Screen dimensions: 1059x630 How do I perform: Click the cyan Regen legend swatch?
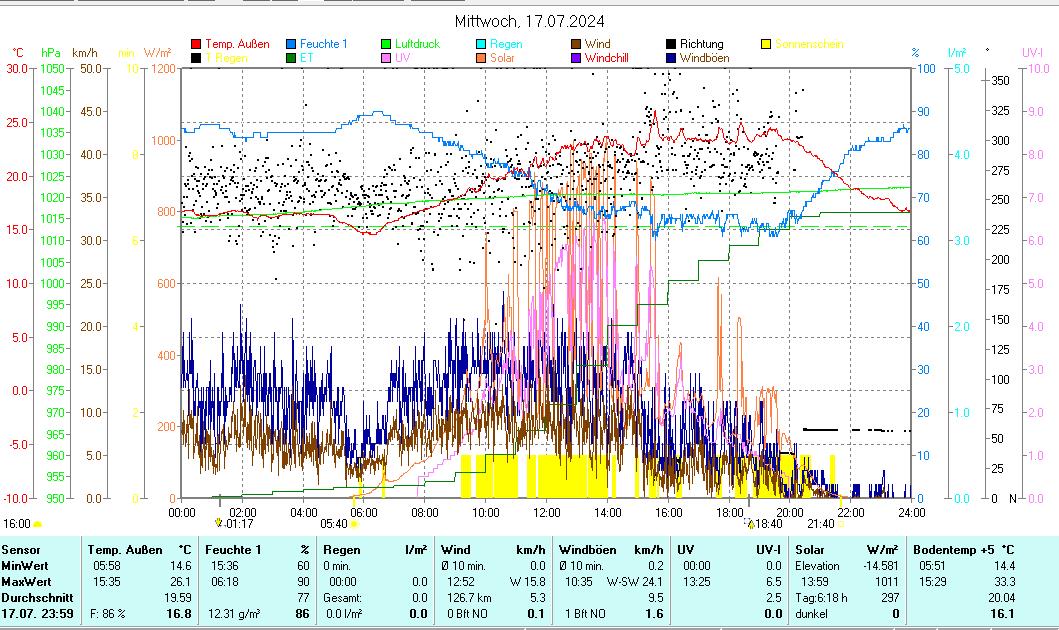(x=481, y=44)
